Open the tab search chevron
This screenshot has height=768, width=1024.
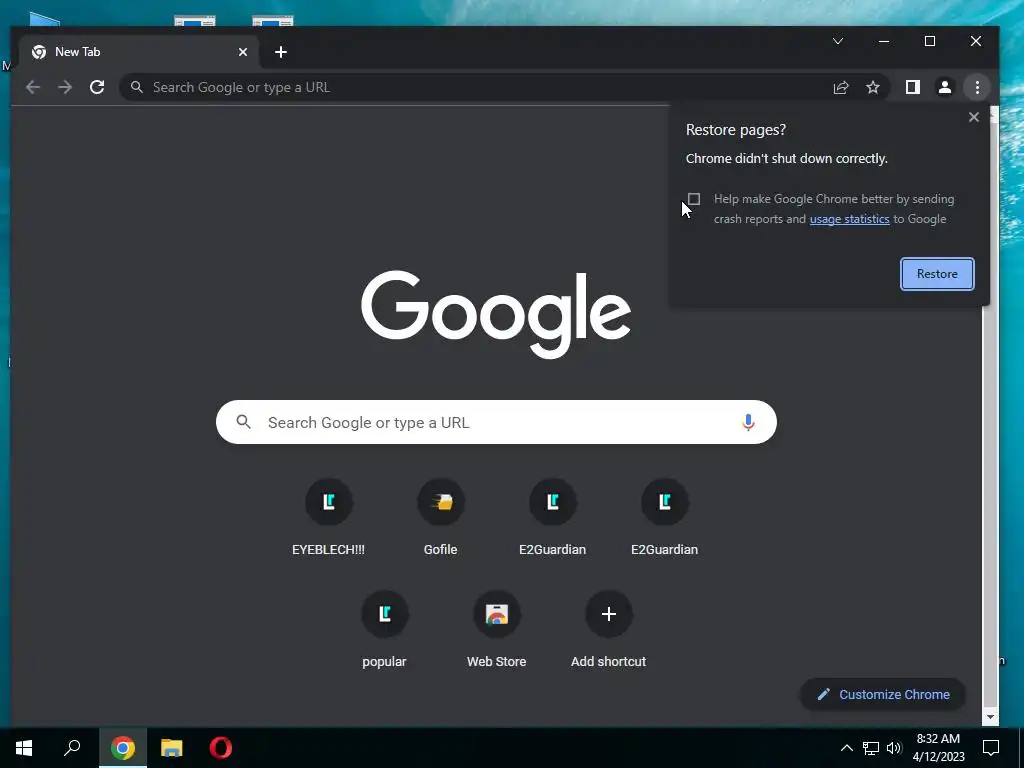838,41
